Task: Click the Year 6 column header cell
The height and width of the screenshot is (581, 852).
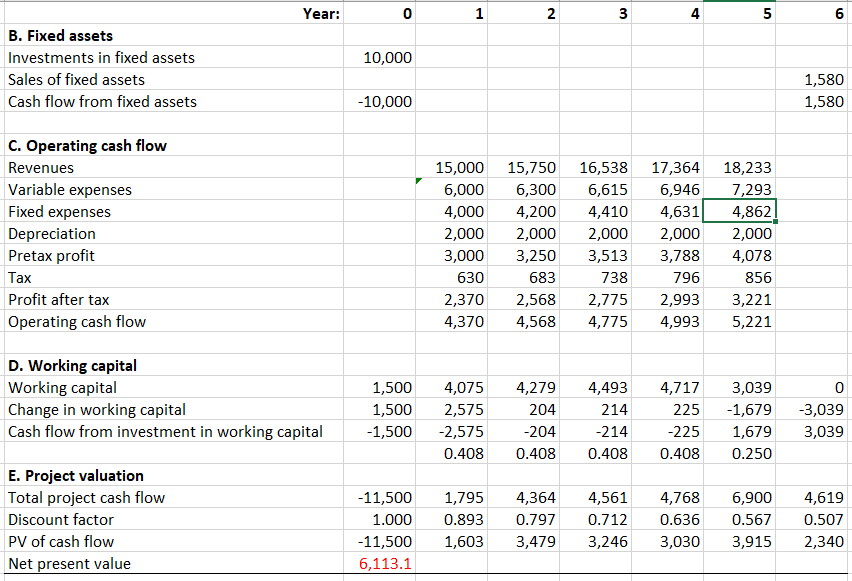Action: pyautogui.click(x=811, y=13)
